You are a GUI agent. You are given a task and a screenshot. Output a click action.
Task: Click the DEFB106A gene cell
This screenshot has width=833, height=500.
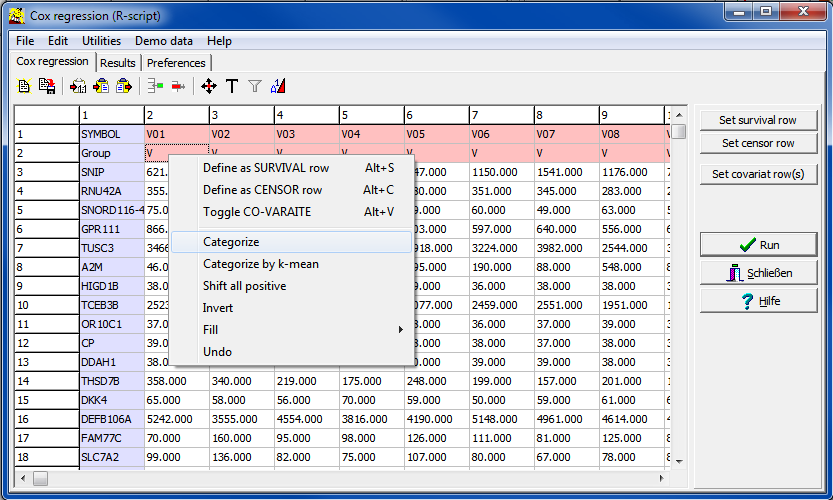[112, 419]
